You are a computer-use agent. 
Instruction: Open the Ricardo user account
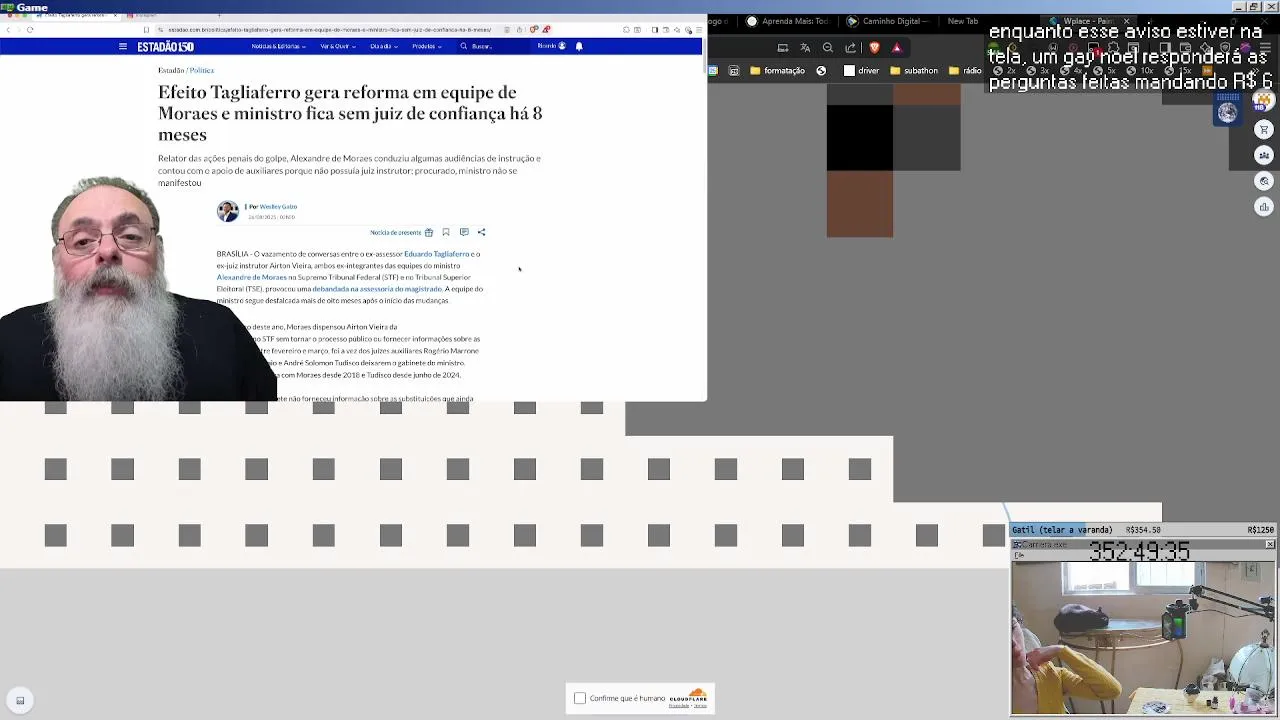pos(551,46)
